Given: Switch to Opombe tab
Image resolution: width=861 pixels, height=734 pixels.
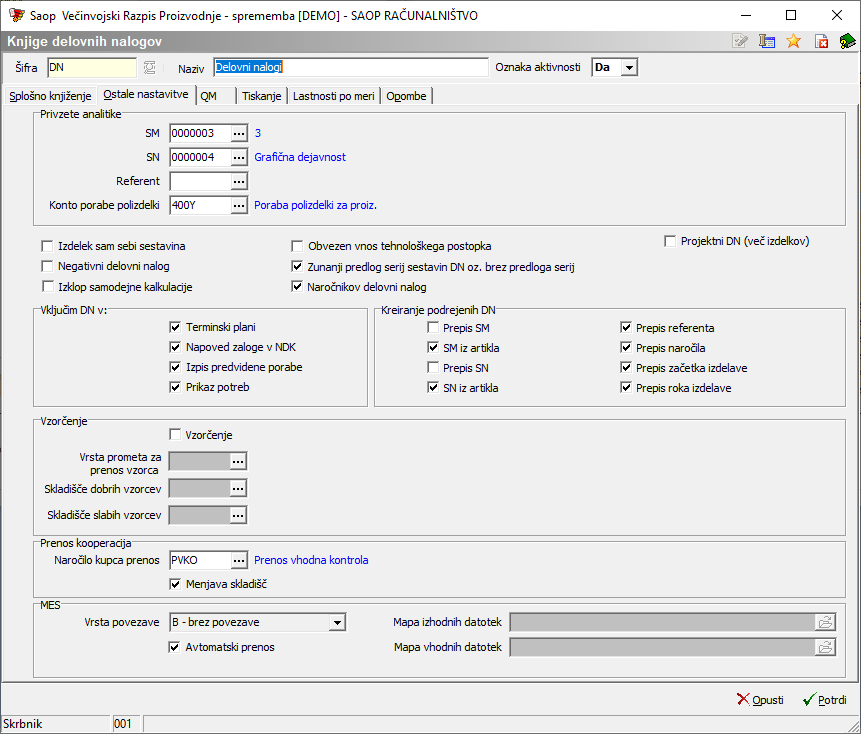Looking at the screenshot, I should 406,96.
